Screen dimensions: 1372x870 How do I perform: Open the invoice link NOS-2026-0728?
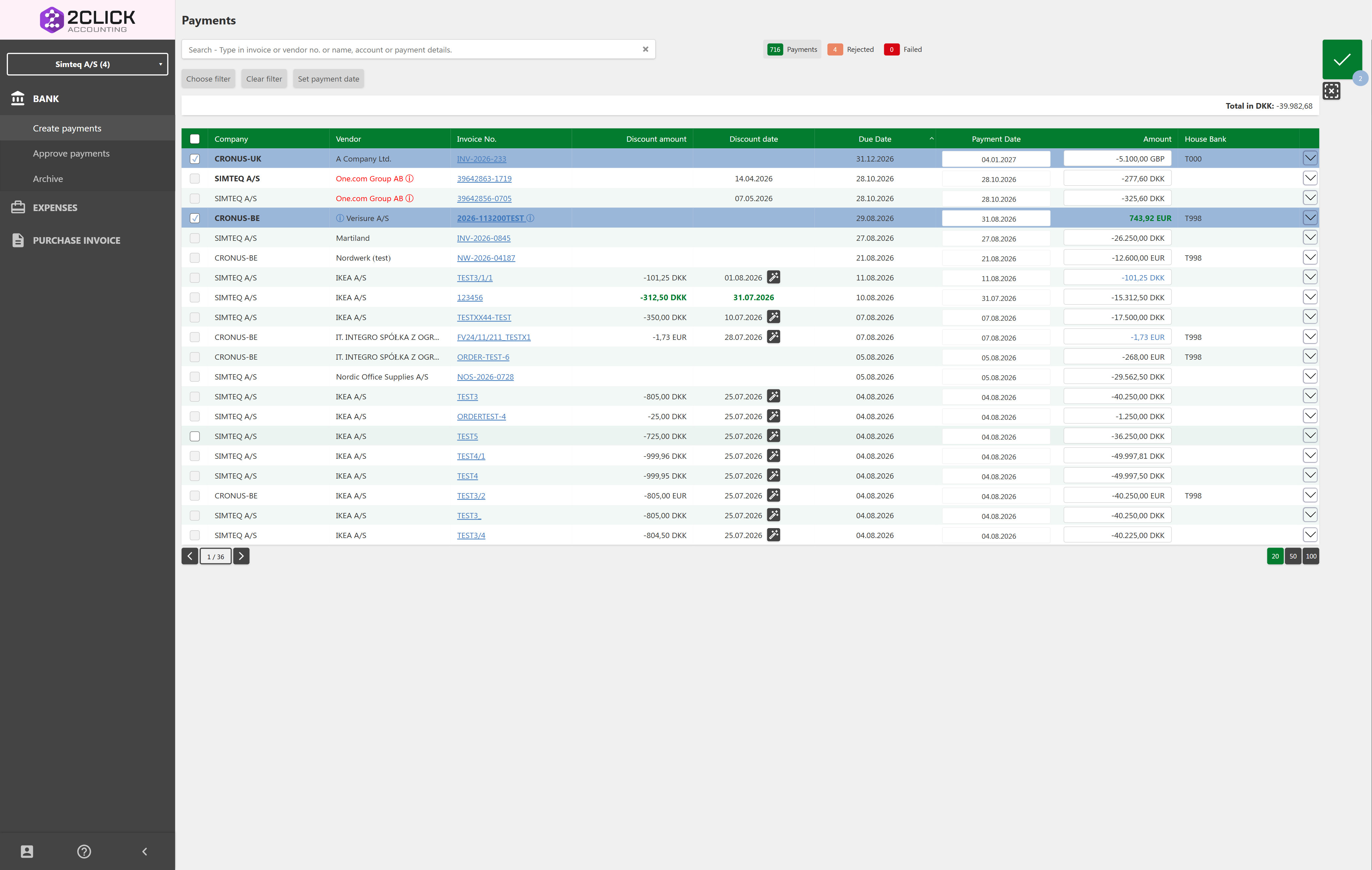pyautogui.click(x=485, y=377)
